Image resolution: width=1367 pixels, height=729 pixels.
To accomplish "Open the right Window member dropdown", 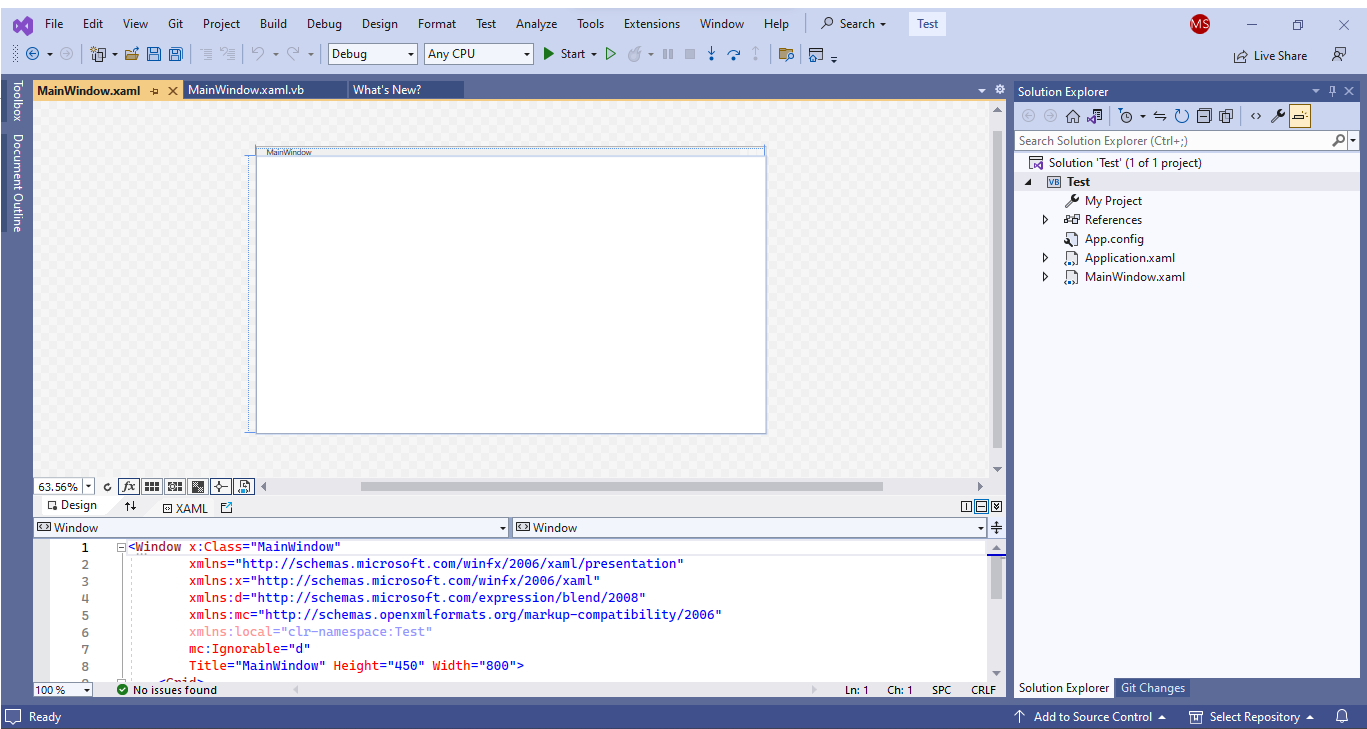I will coord(749,528).
